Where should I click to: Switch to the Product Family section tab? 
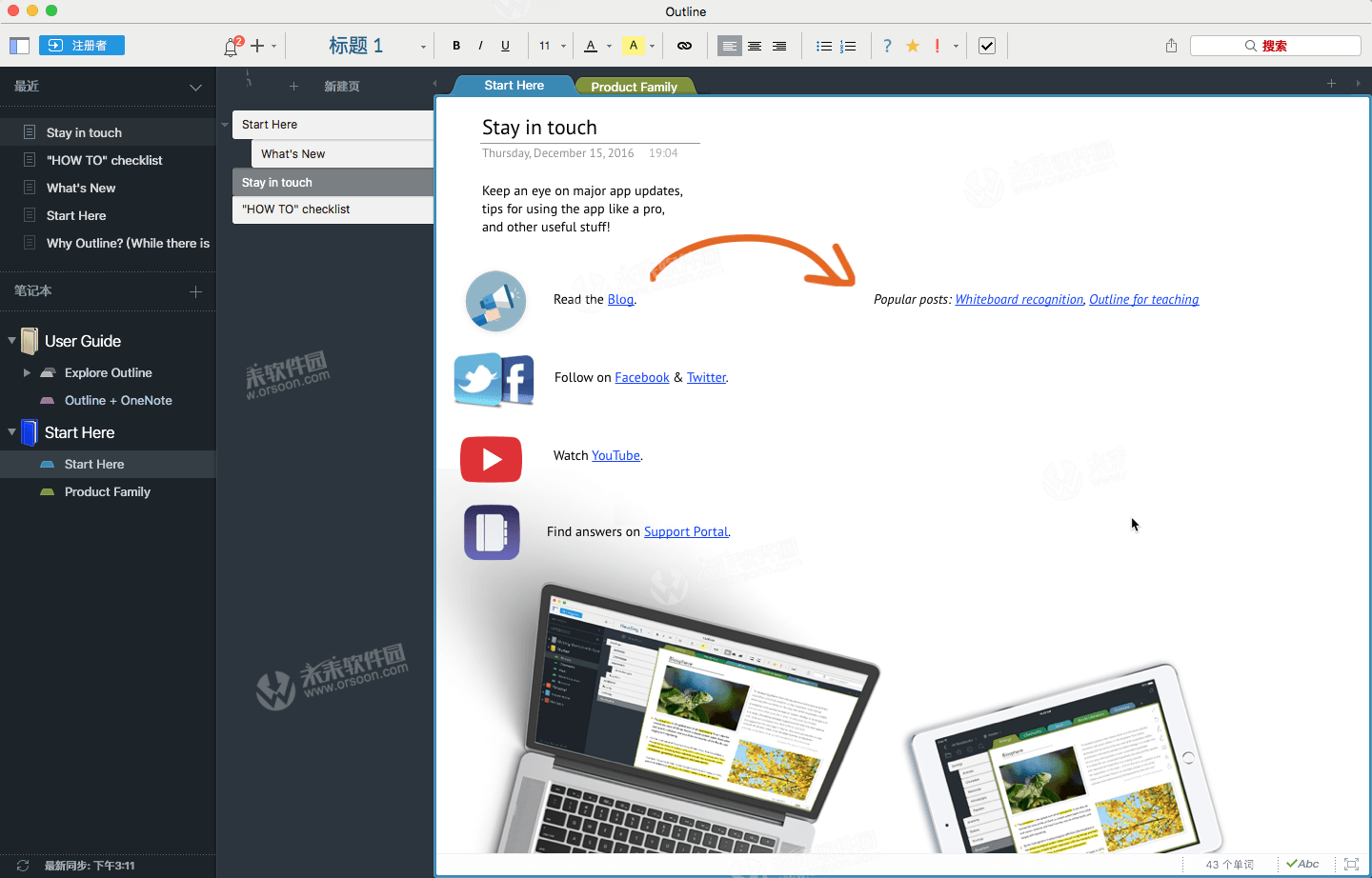[634, 87]
